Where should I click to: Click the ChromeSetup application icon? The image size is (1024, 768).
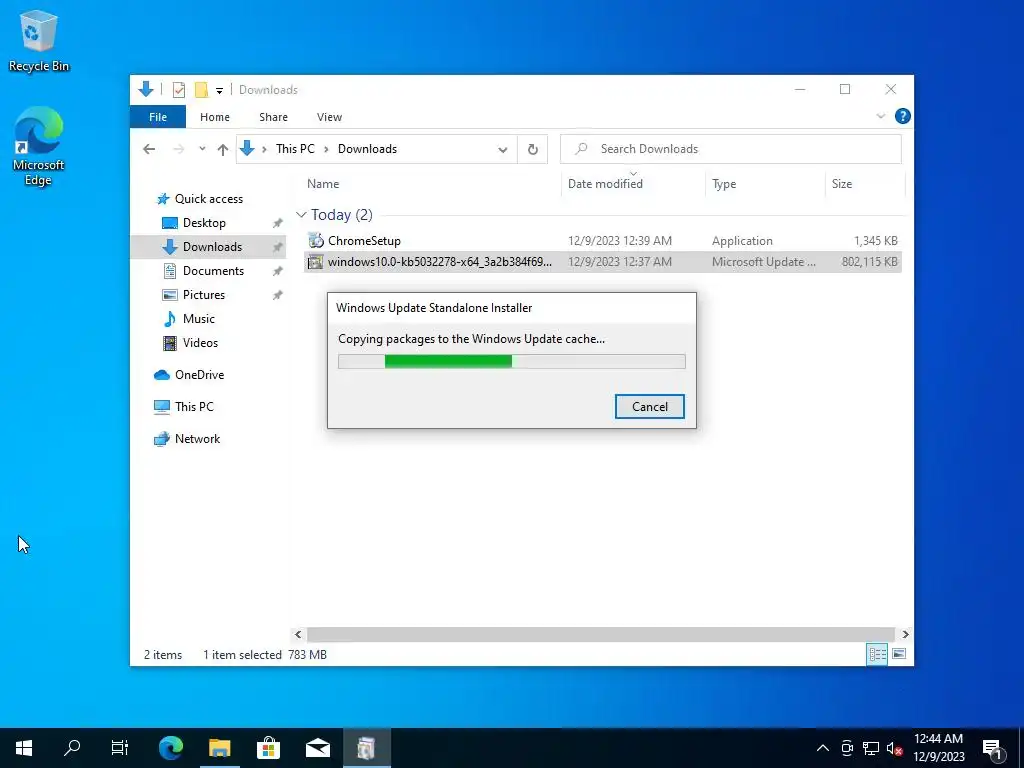coord(316,240)
